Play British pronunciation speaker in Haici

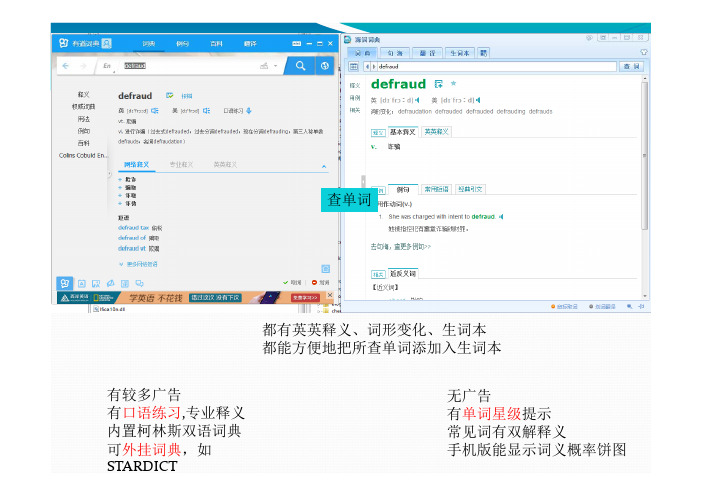click(x=417, y=100)
